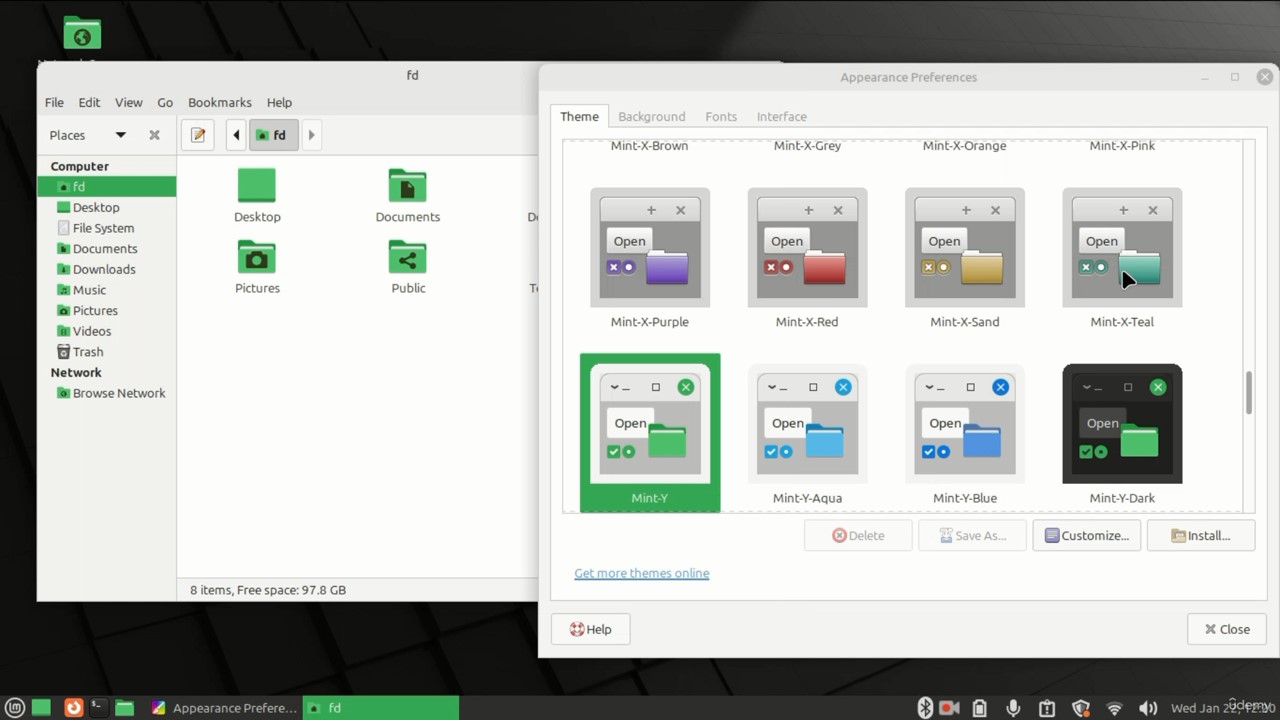The height and width of the screenshot is (720, 1280).
Task: Switch to the fd taskbar window item
Action: tap(381, 708)
